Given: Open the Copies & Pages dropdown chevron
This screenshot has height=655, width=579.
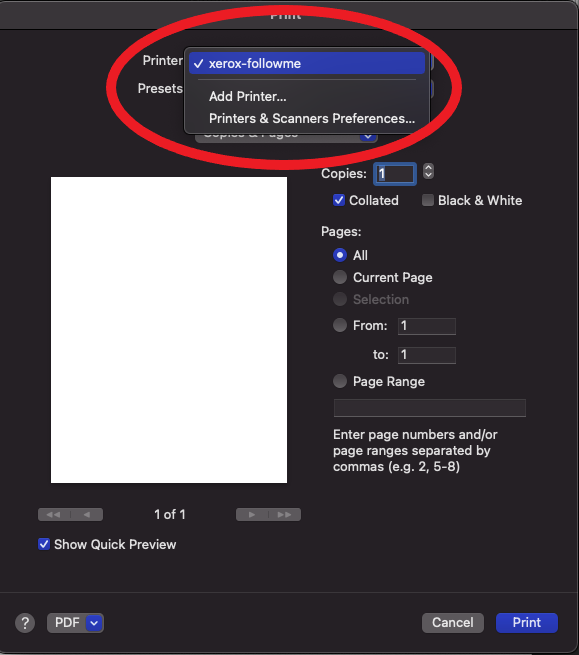Looking at the screenshot, I should click(x=368, y=136).
